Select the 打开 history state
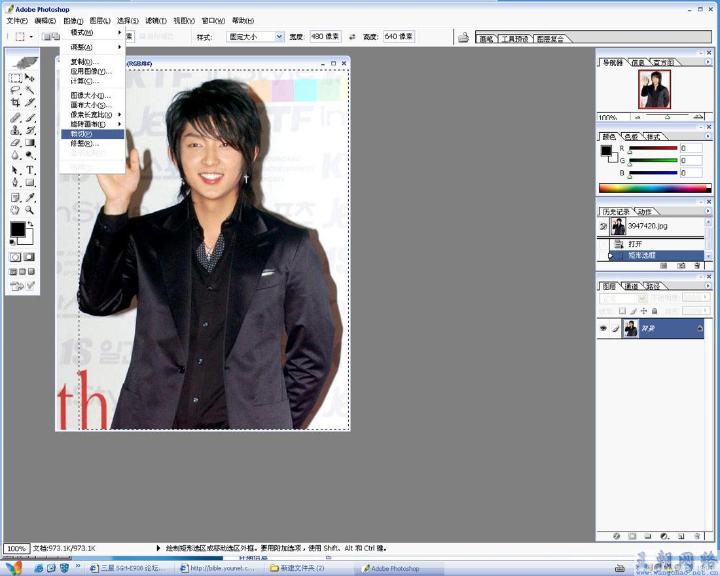The width and height of the screenshot is (720, 576). click(x=657, y=244)
